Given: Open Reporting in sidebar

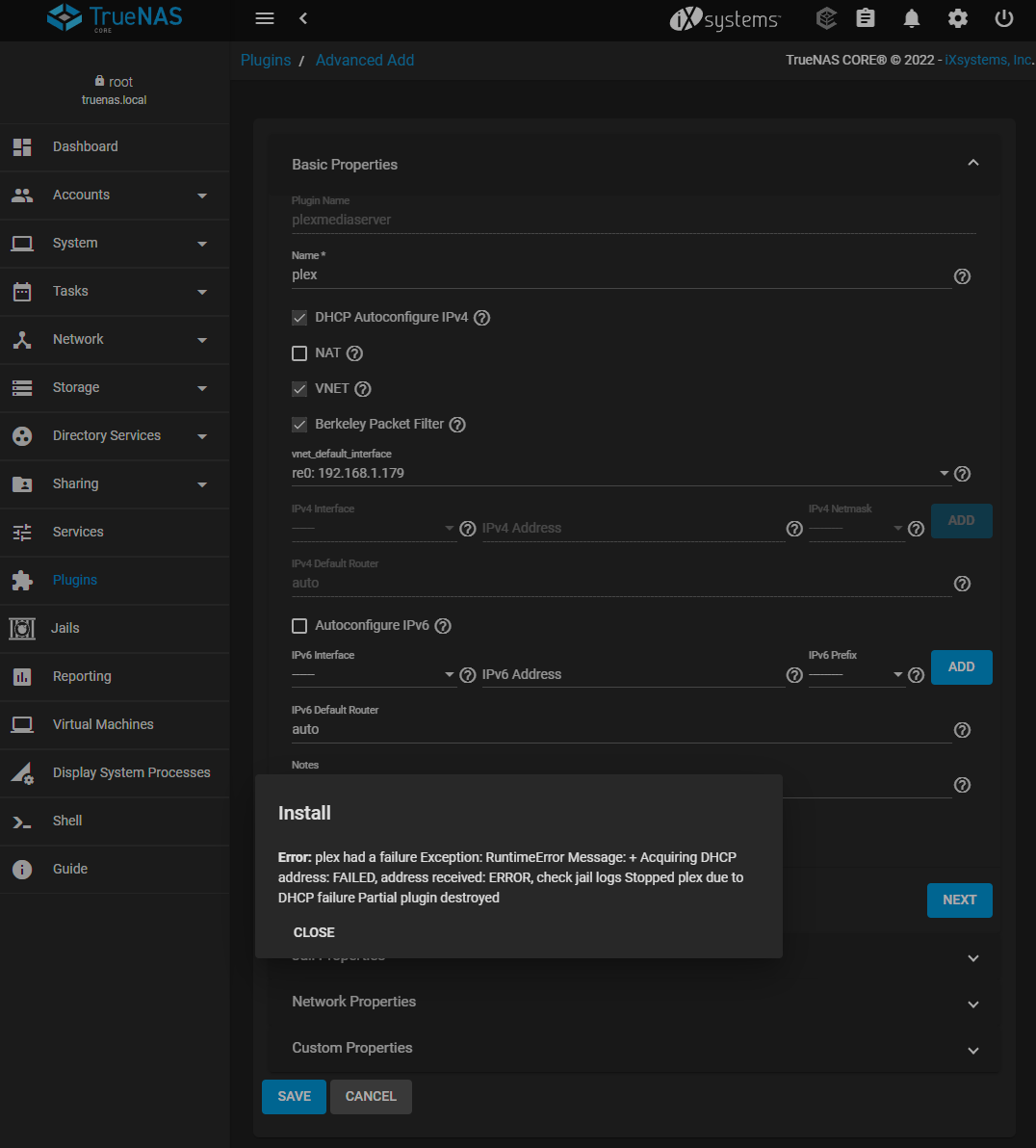Looking at the screenshot, I should coord(115,676).
